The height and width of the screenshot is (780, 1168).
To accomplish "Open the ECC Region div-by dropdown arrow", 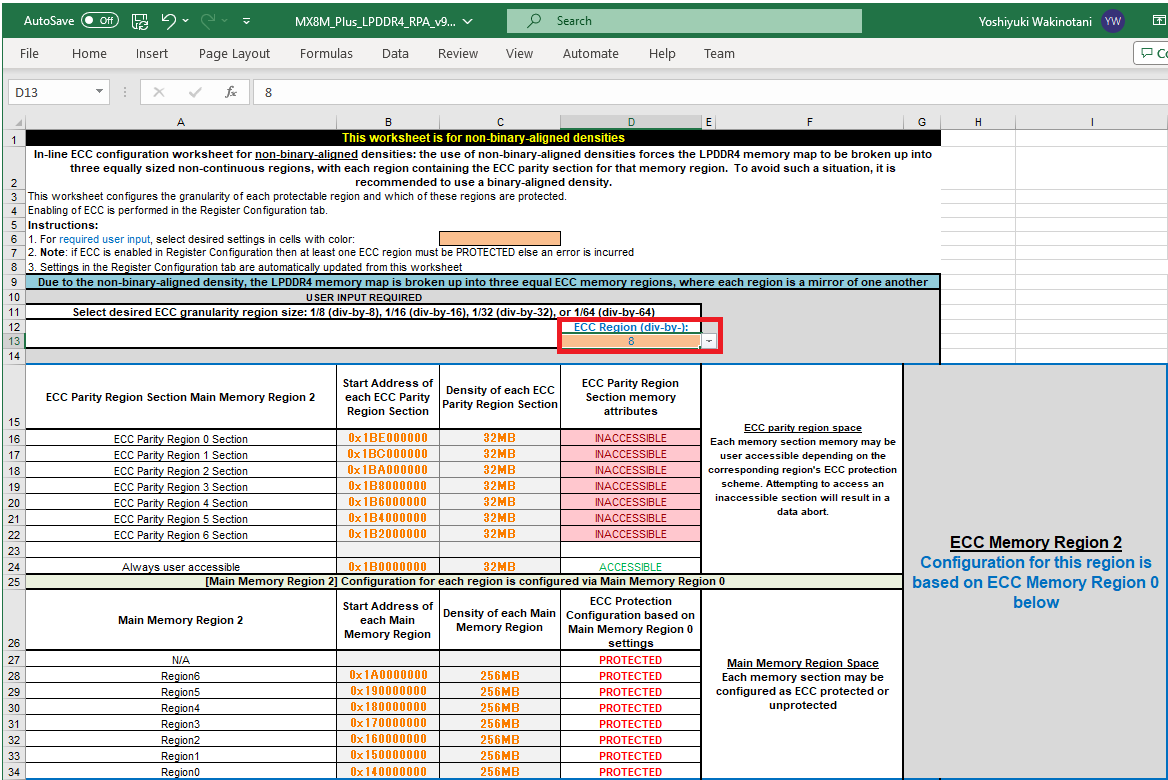I will point(709,341).
